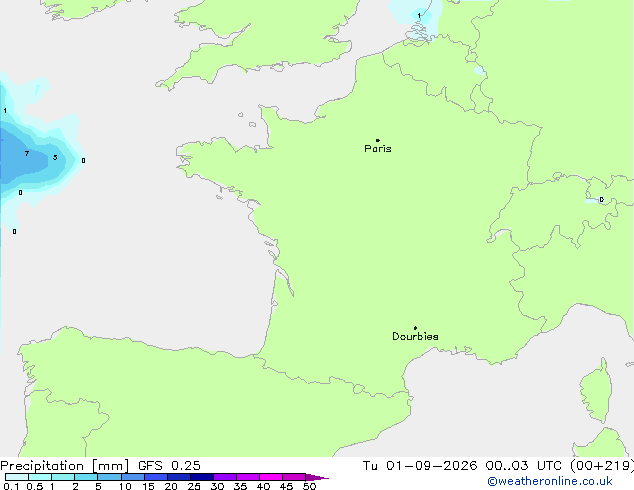Click the '1' value over the Netherlands coast
The image size is (634, 490).
(419, 16)
